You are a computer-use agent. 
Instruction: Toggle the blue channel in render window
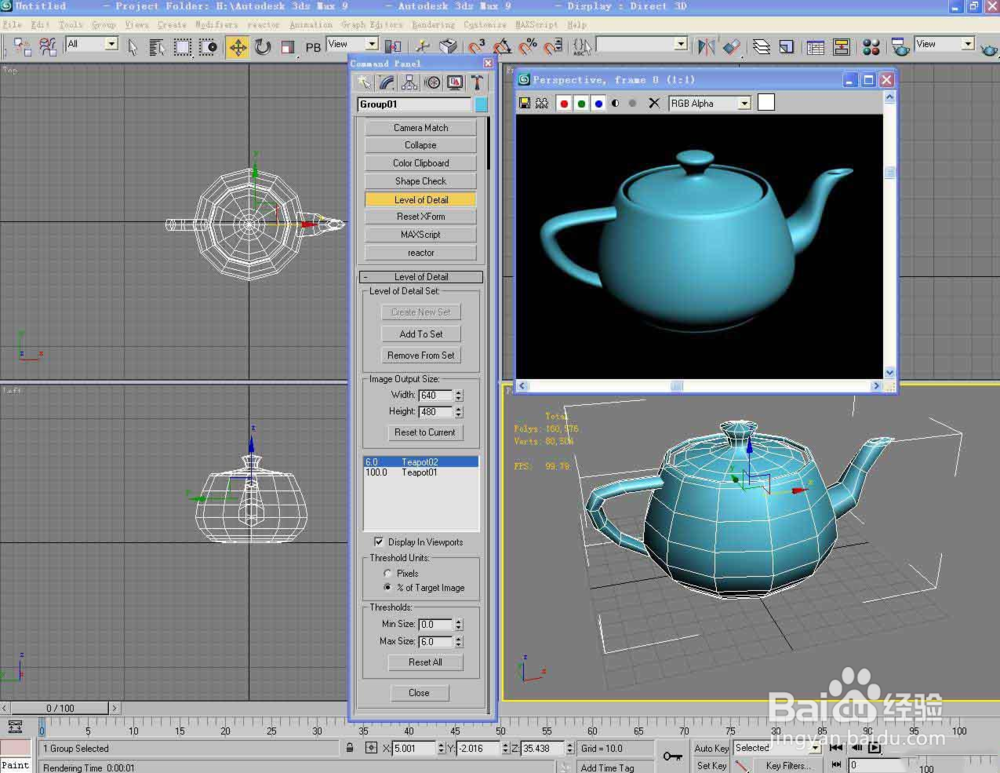pyautogui.click(x=598, y=103)
